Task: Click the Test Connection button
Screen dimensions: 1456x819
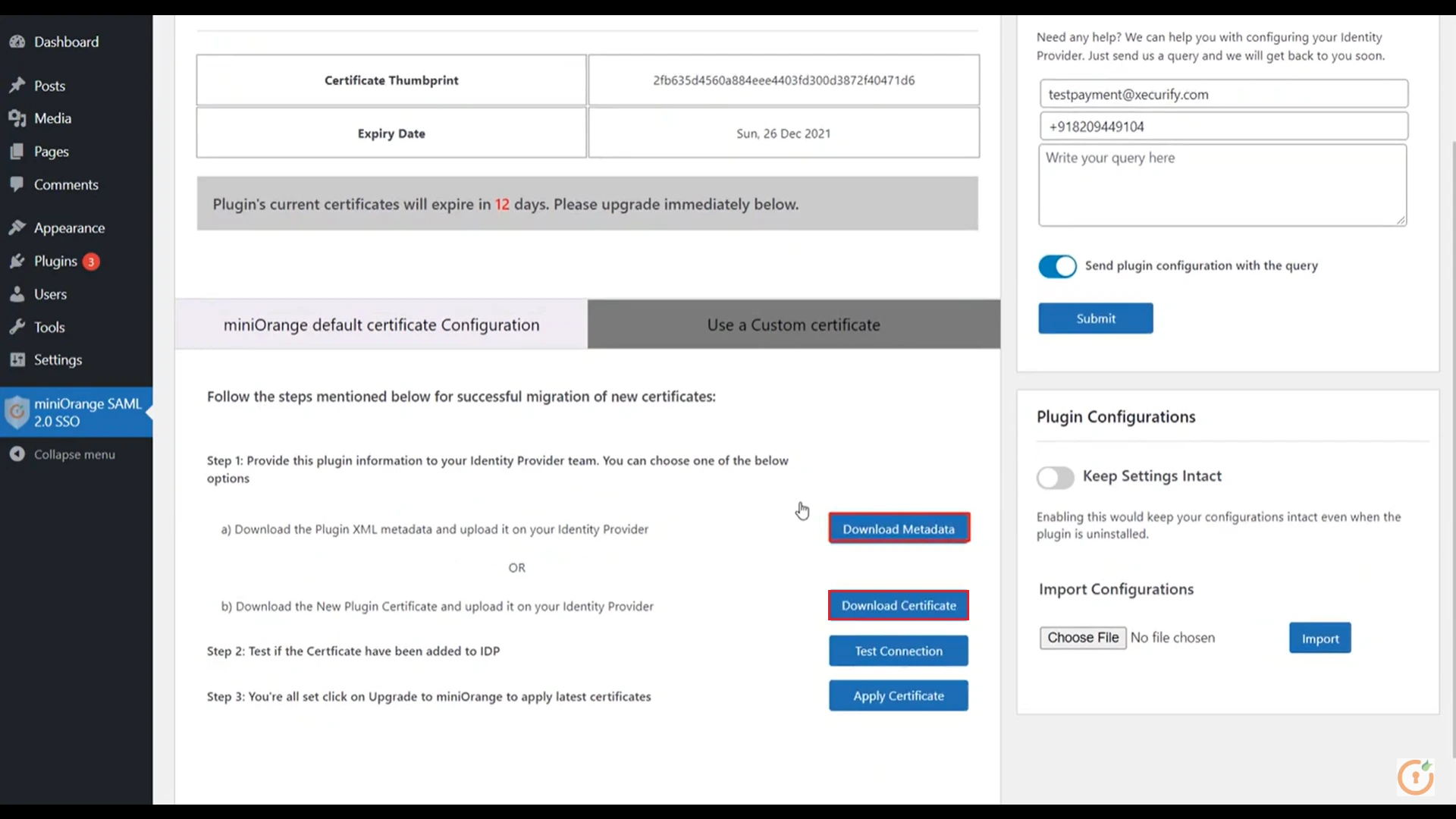Action: pos(899,651)
